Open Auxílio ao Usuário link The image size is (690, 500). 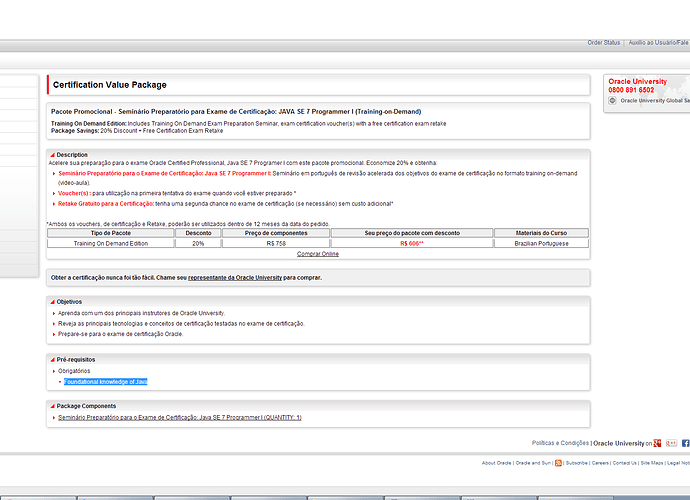point(658,43)
